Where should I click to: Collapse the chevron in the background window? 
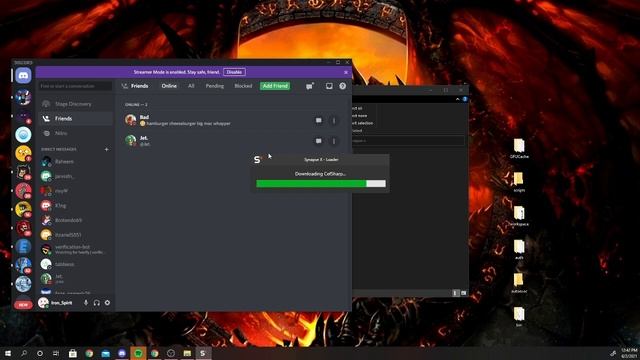click(458, 99)
